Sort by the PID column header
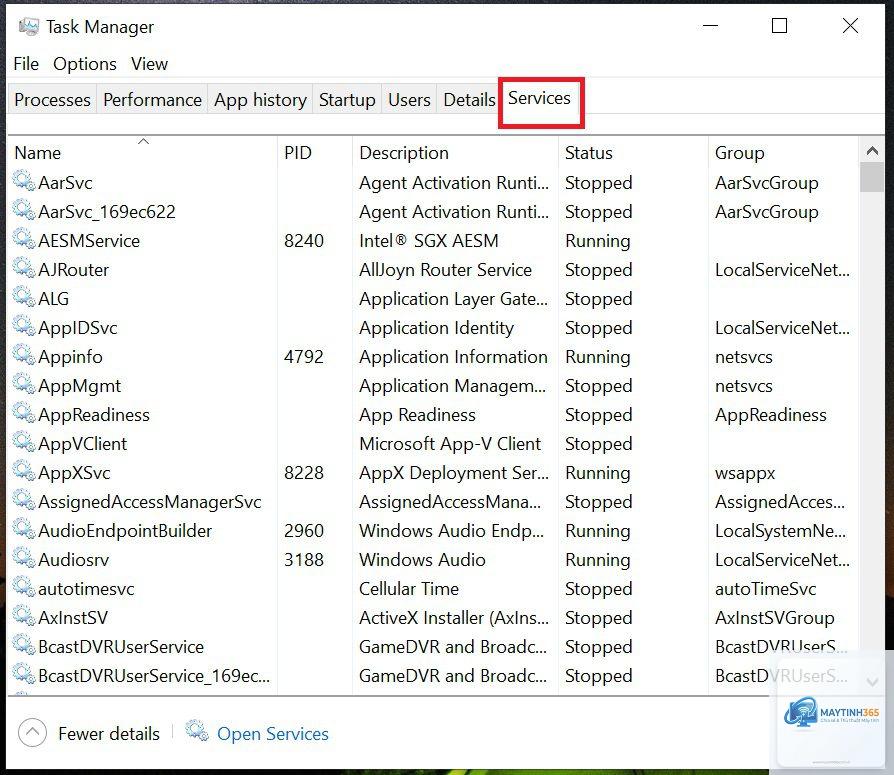 coord(315,153)
